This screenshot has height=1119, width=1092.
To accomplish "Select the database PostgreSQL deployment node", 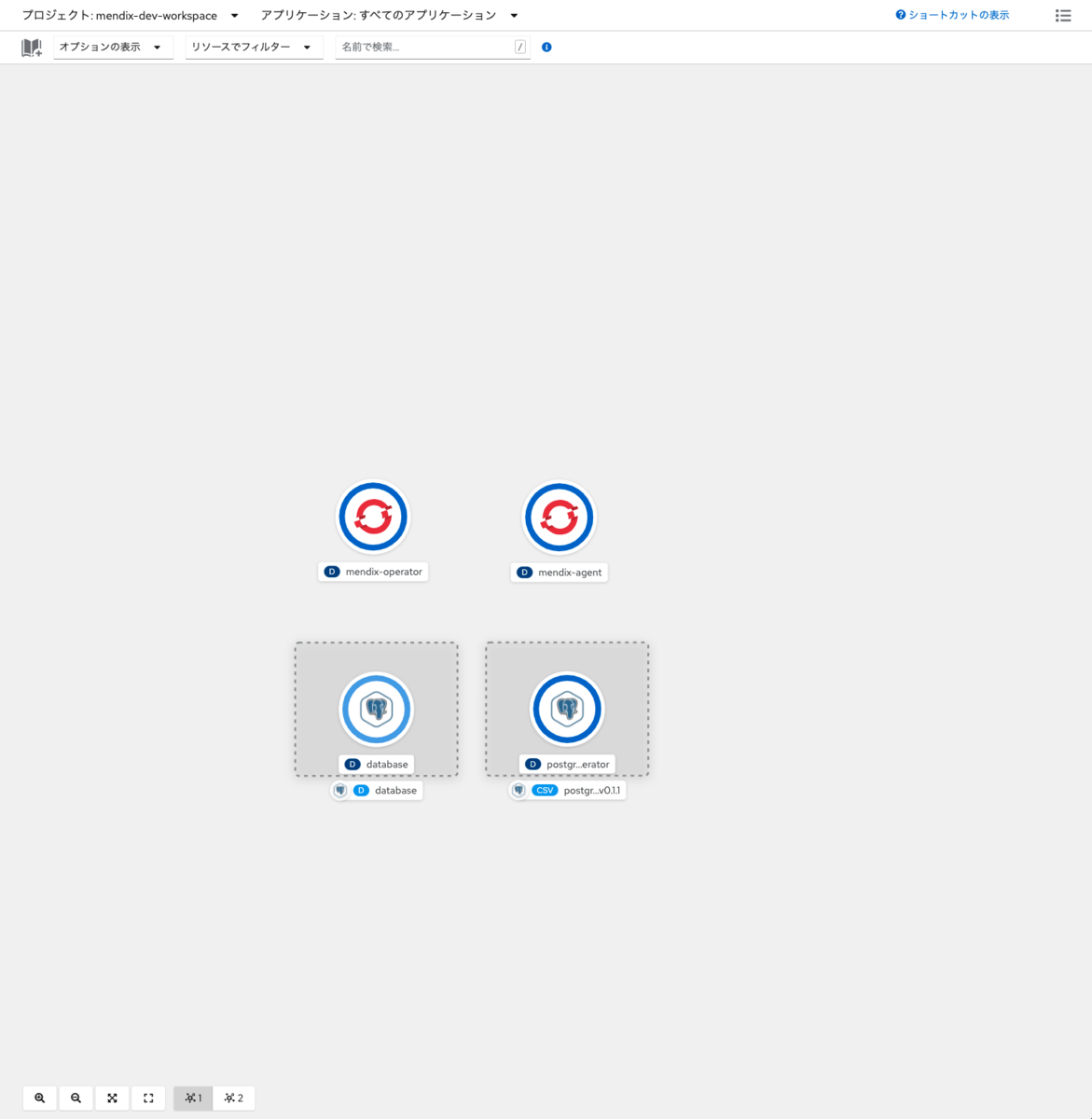I will (x=376, y=710).
